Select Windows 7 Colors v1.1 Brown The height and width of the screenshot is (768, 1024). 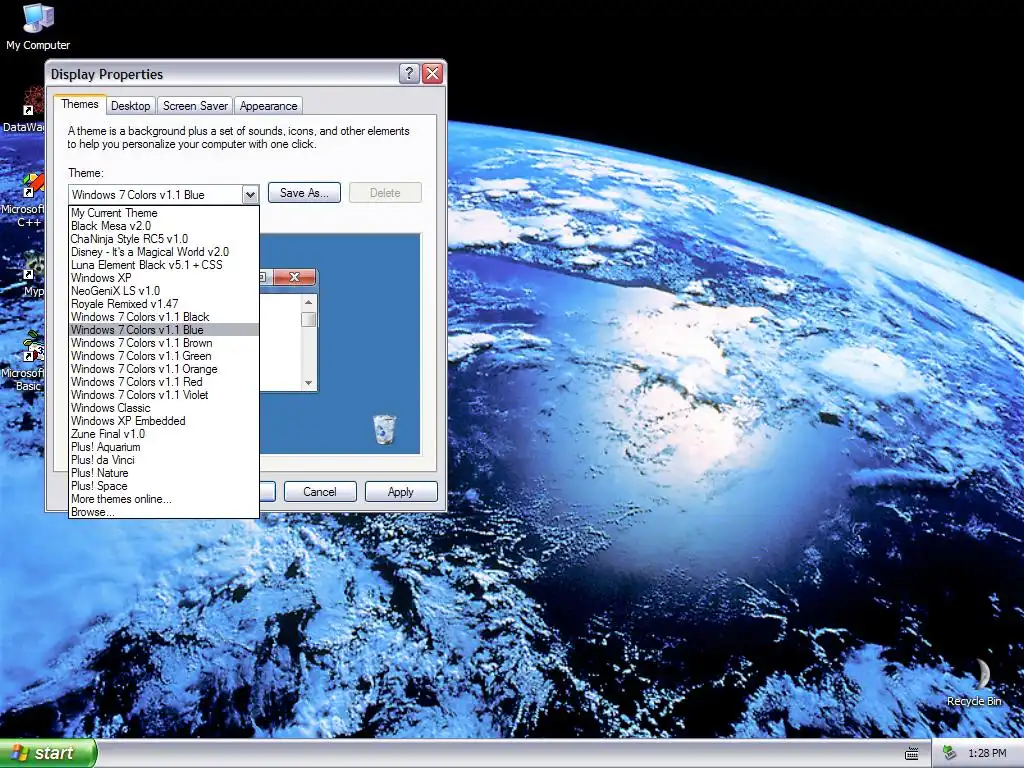tap(164, 343)
